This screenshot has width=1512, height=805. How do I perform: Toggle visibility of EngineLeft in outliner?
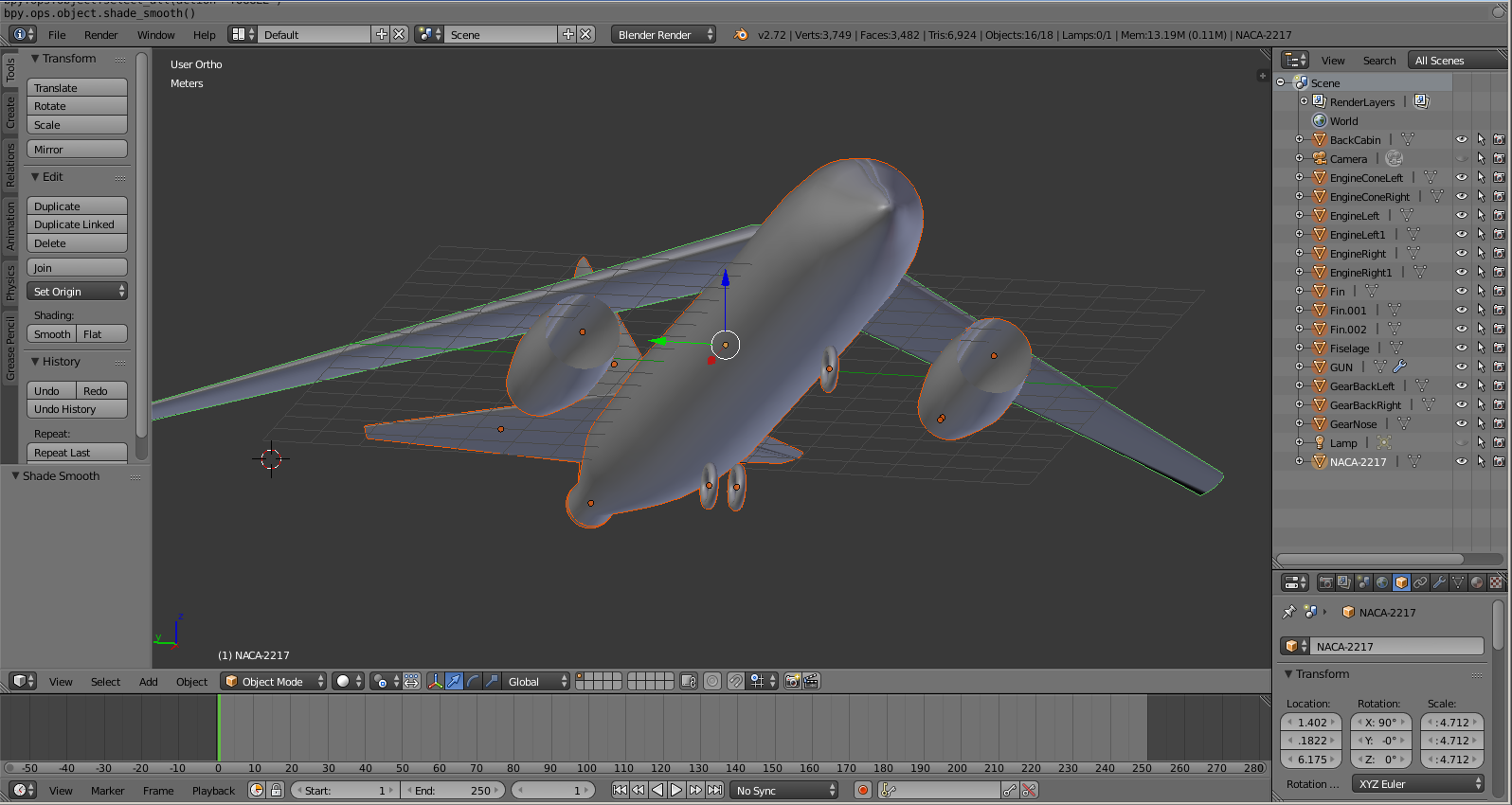click(1462, 215)
